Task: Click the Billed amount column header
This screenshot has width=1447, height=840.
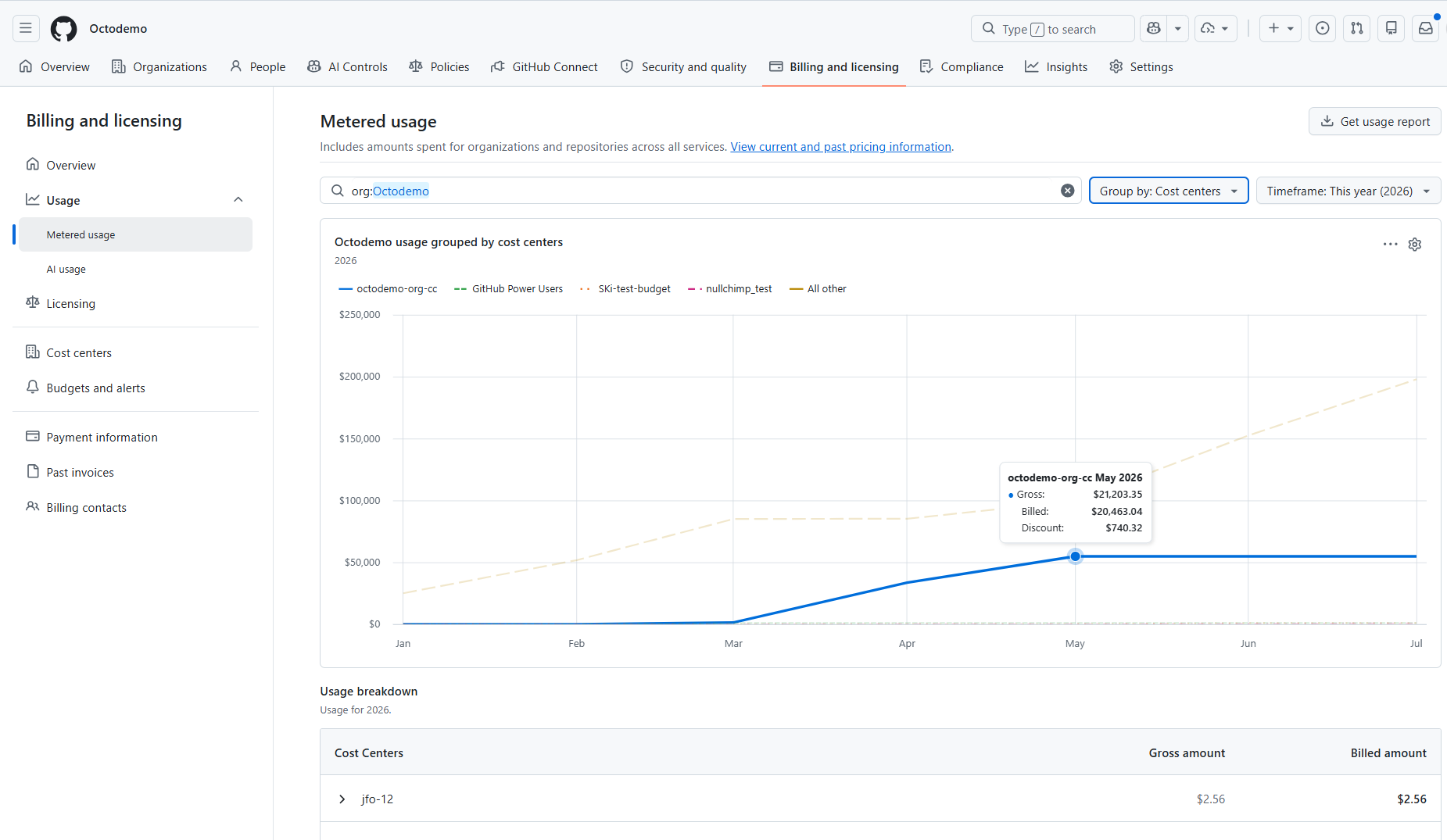Action: coord(1388,753)
